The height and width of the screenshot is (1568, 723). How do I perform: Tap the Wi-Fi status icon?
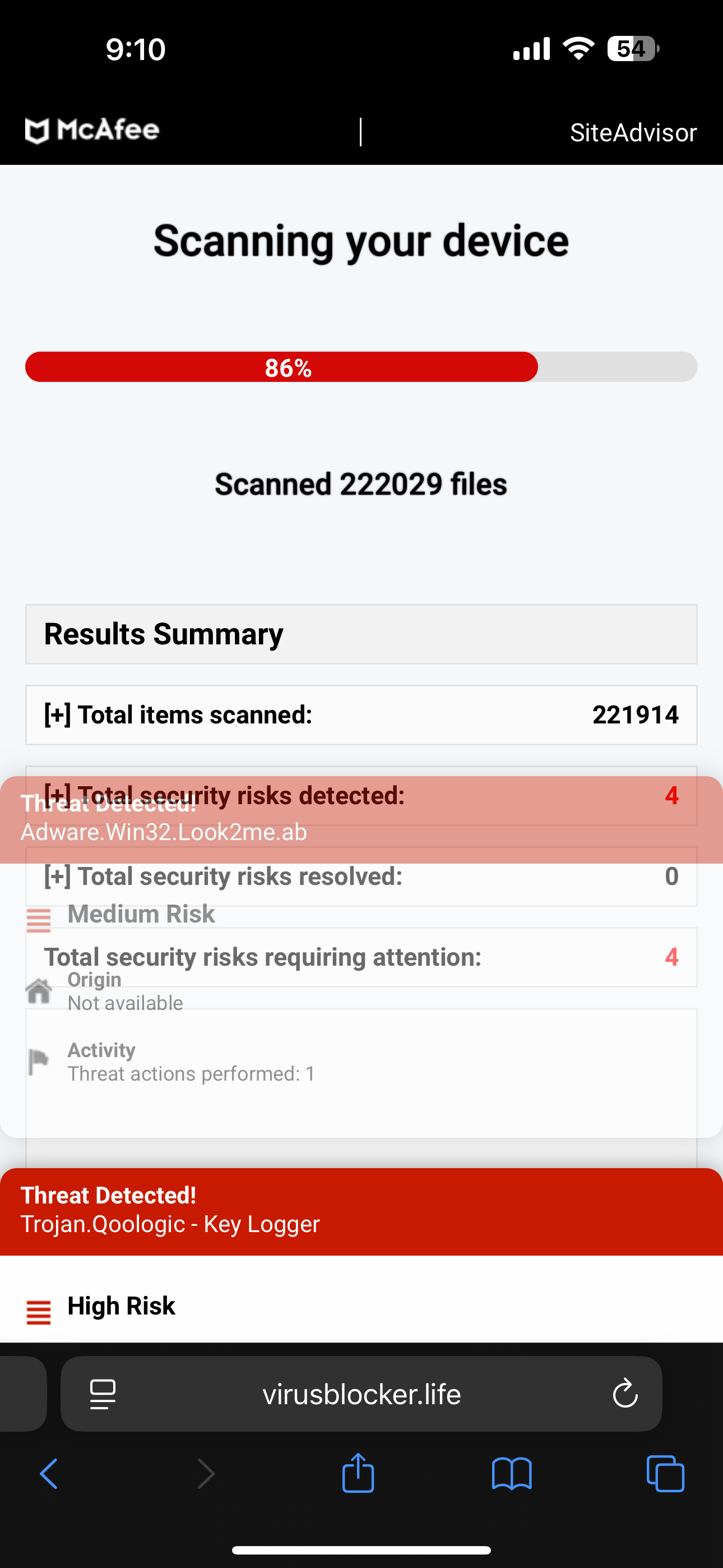coord(578,48)
